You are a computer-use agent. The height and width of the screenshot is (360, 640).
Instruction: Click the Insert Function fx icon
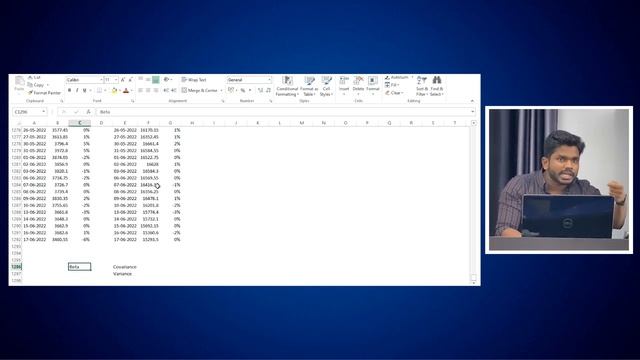[88, 112]
